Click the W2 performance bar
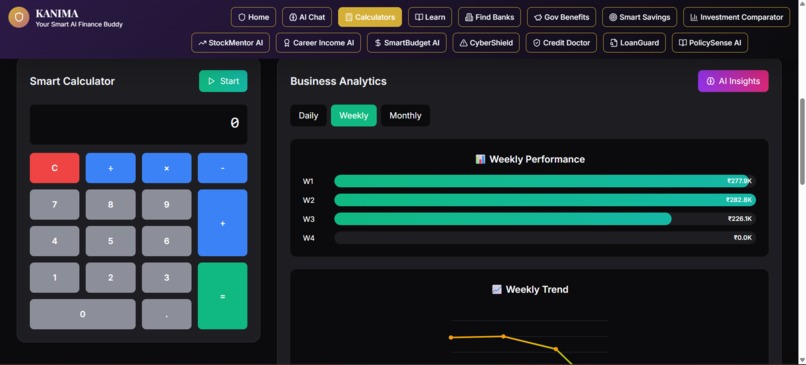This screenshot has height=365, width=806. point(545,200)
